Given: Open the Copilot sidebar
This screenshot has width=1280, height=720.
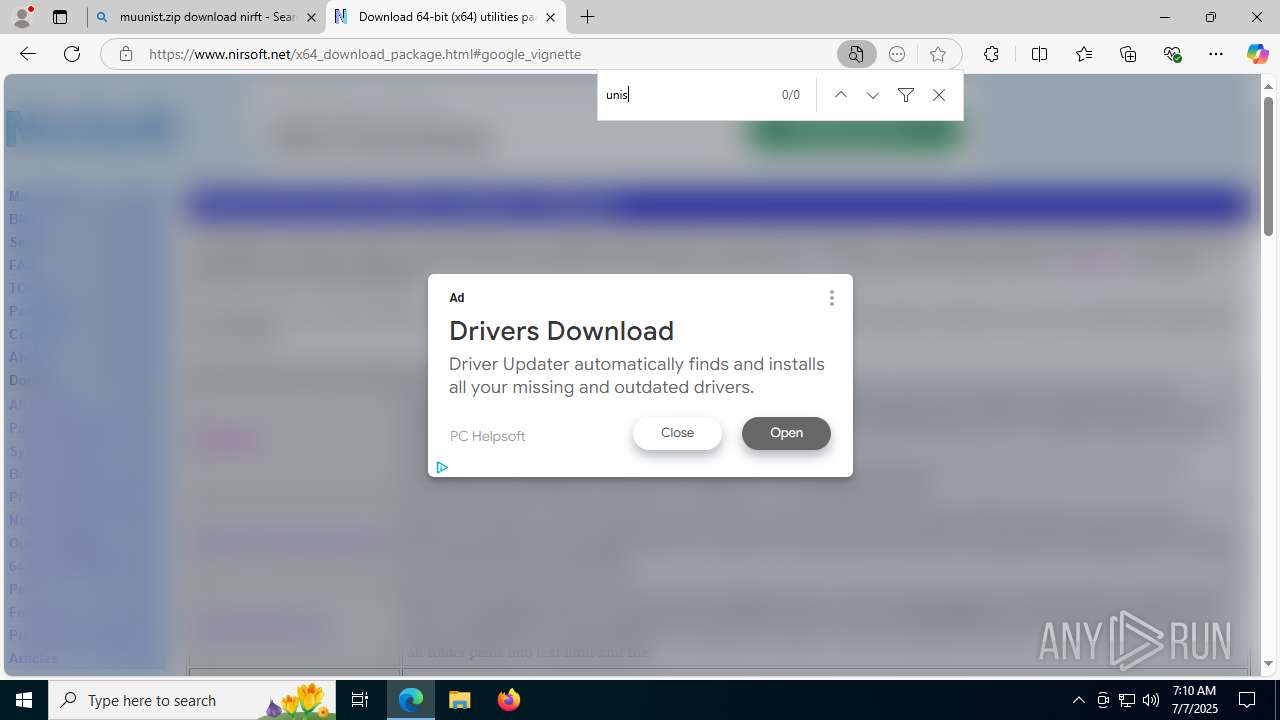Looking at the screenshot, I should click(x=1257, y=54).
